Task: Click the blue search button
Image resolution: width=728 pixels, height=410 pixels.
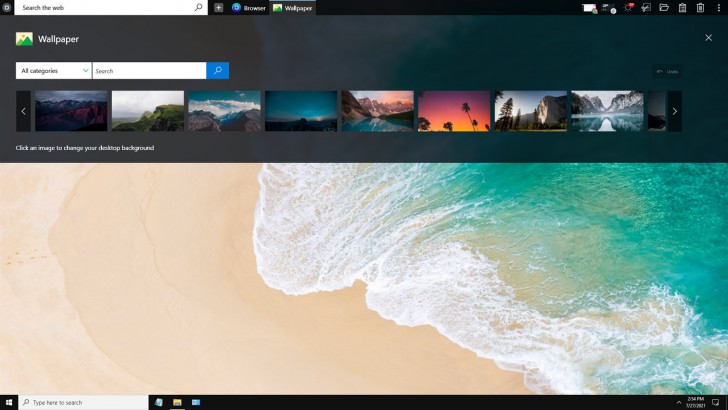Action: click(218, 71)
